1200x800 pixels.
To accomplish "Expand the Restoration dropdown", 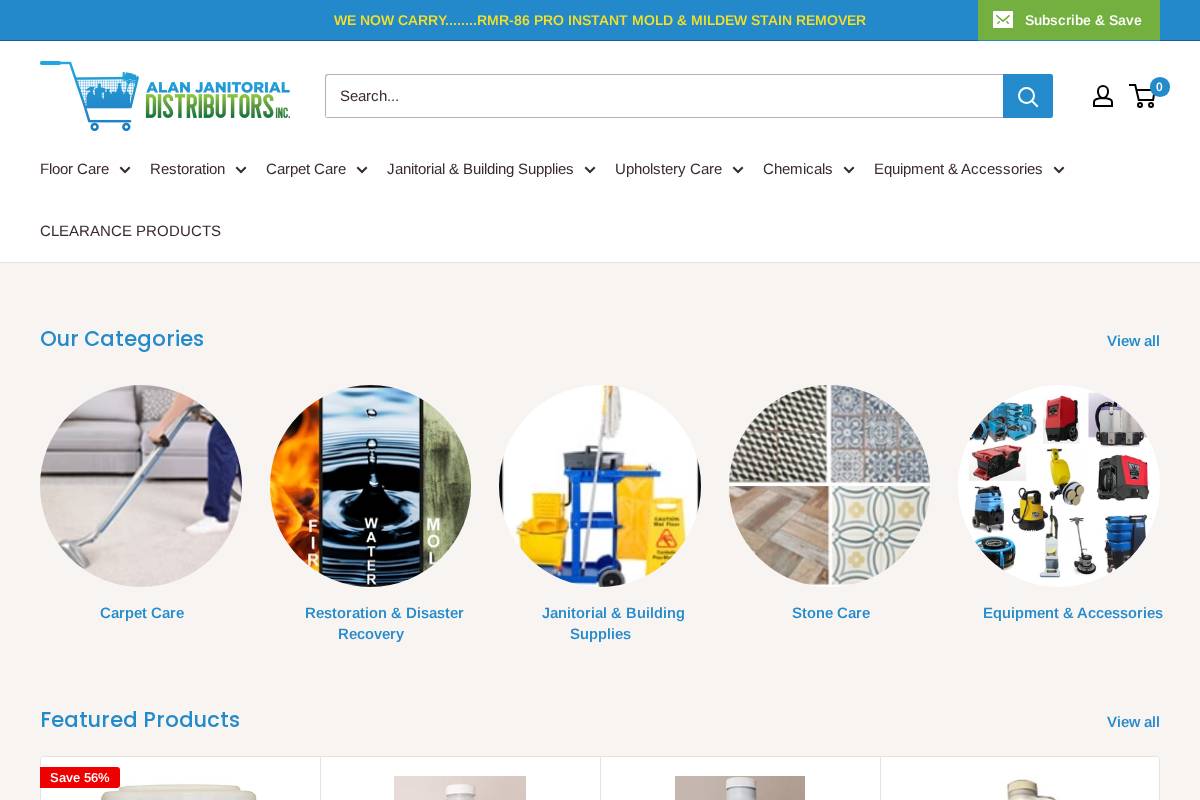I will (x=198, y=169).
